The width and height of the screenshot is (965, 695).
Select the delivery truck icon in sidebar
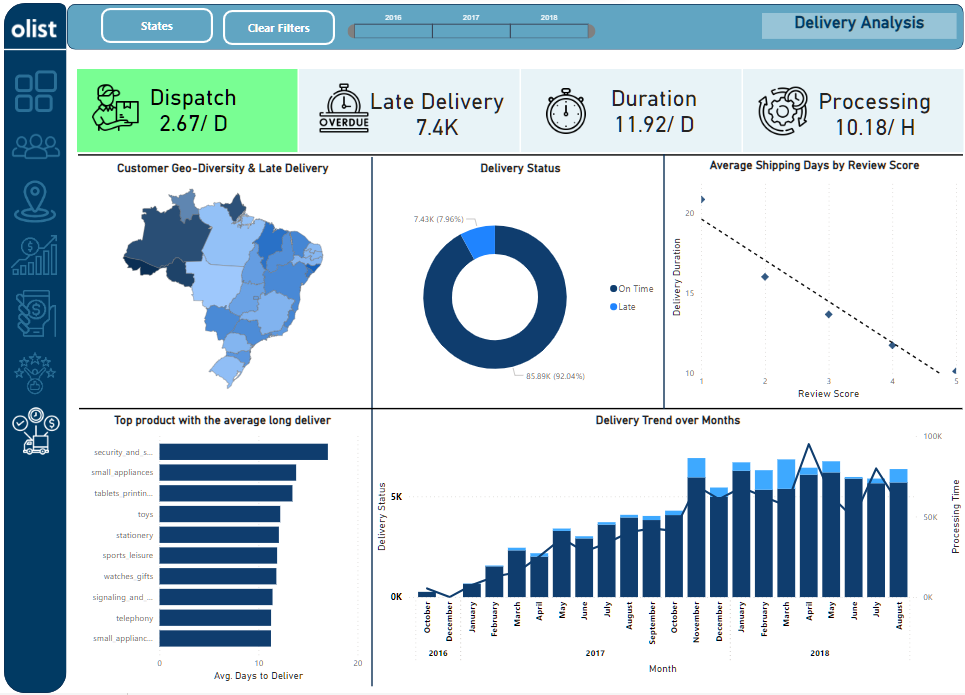pos(34,432)
